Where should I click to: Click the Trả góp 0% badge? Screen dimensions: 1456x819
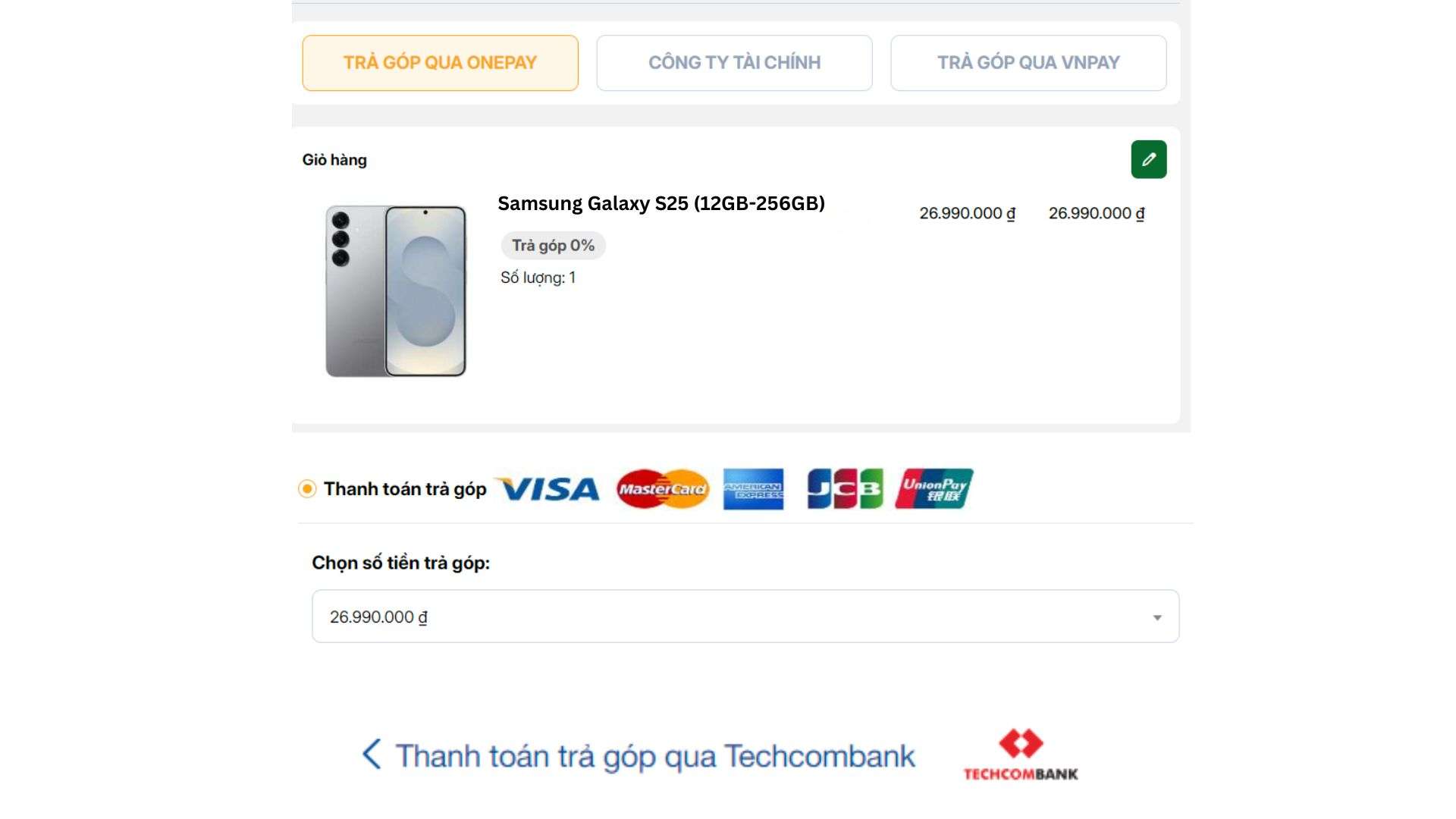tap(553, 246)
